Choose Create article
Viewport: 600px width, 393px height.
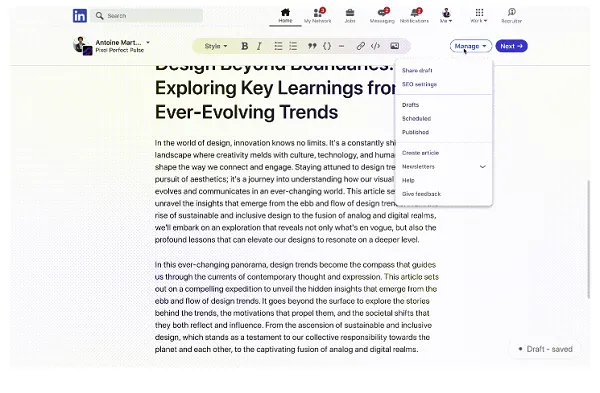(x=420, y=153)
